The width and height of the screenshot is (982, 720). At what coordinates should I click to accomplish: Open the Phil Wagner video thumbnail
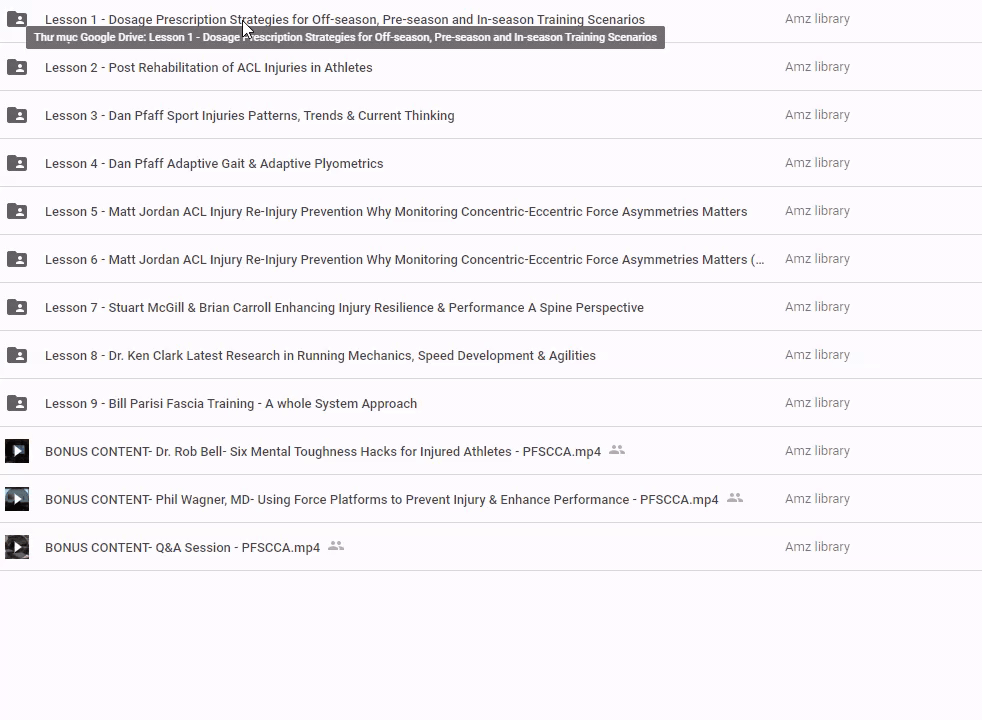click(x=17, y=499)
